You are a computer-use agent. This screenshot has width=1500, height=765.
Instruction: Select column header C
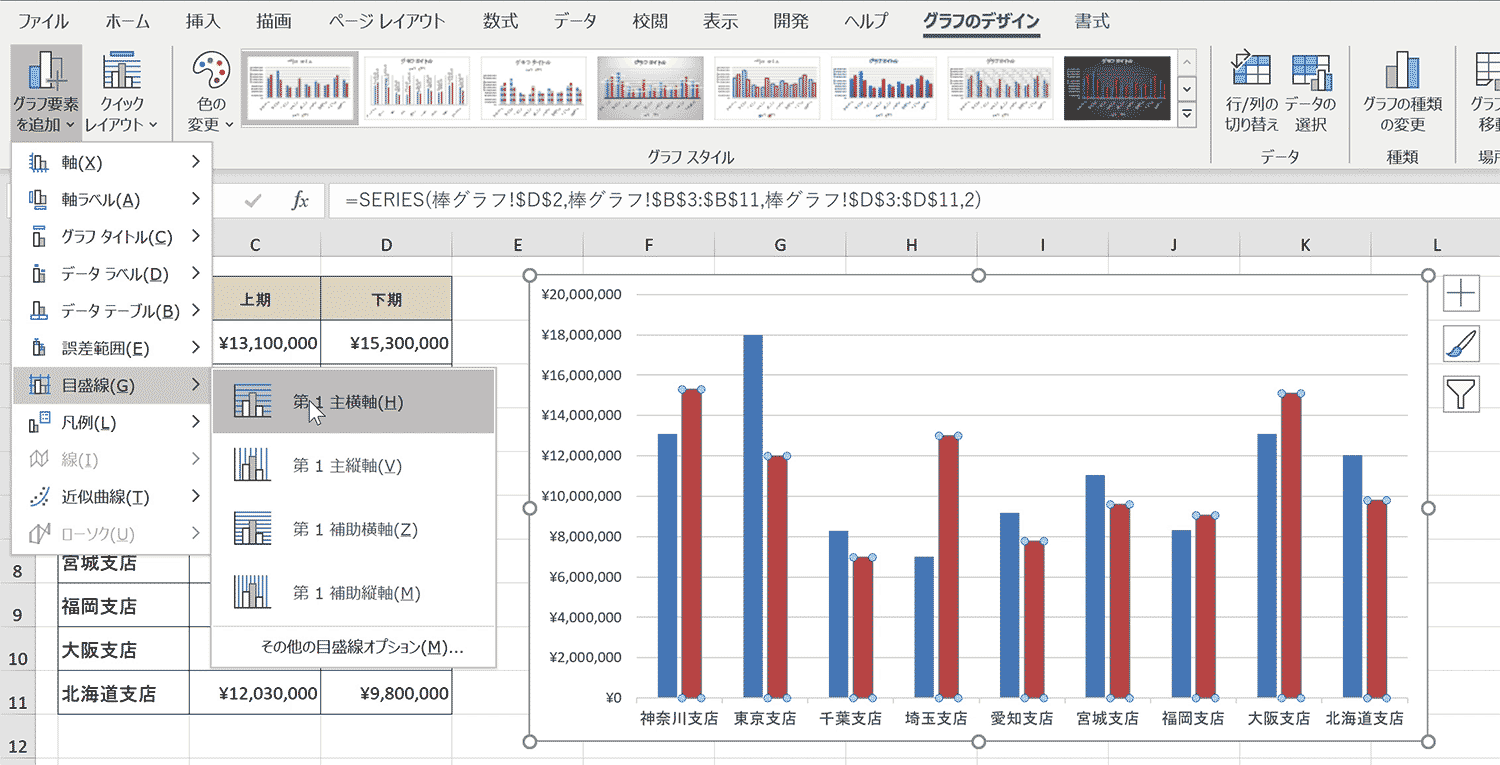pos(255,245)
